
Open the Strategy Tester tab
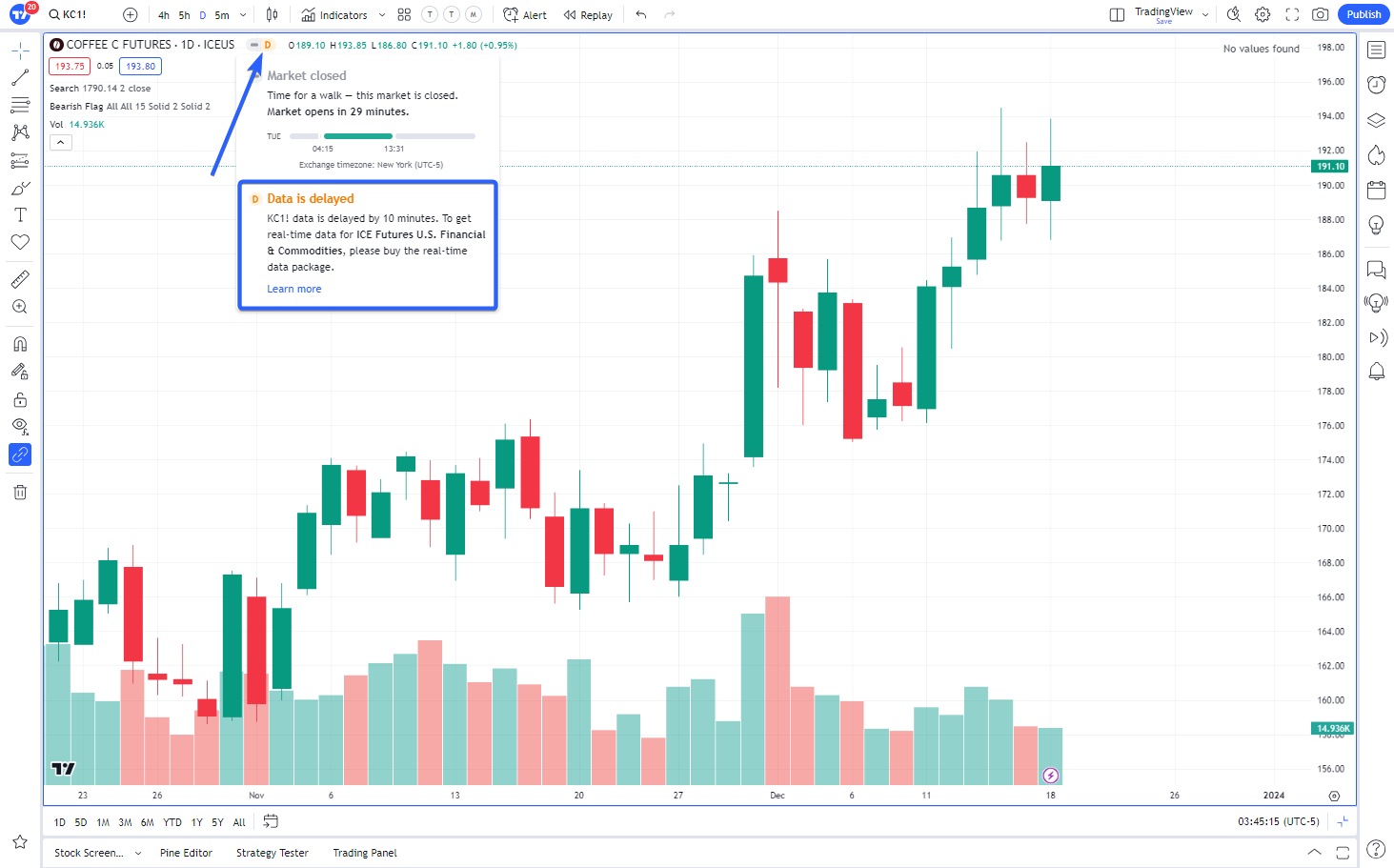[x=273, y=853]
